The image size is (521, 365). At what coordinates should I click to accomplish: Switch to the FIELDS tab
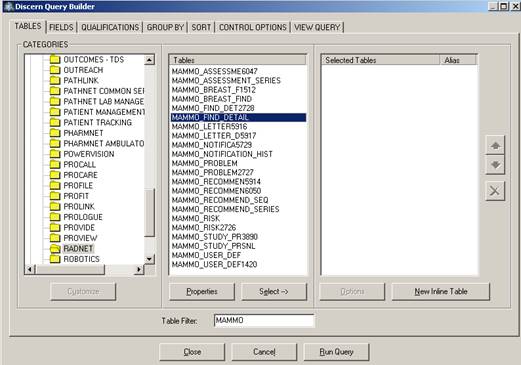(61, 27)
